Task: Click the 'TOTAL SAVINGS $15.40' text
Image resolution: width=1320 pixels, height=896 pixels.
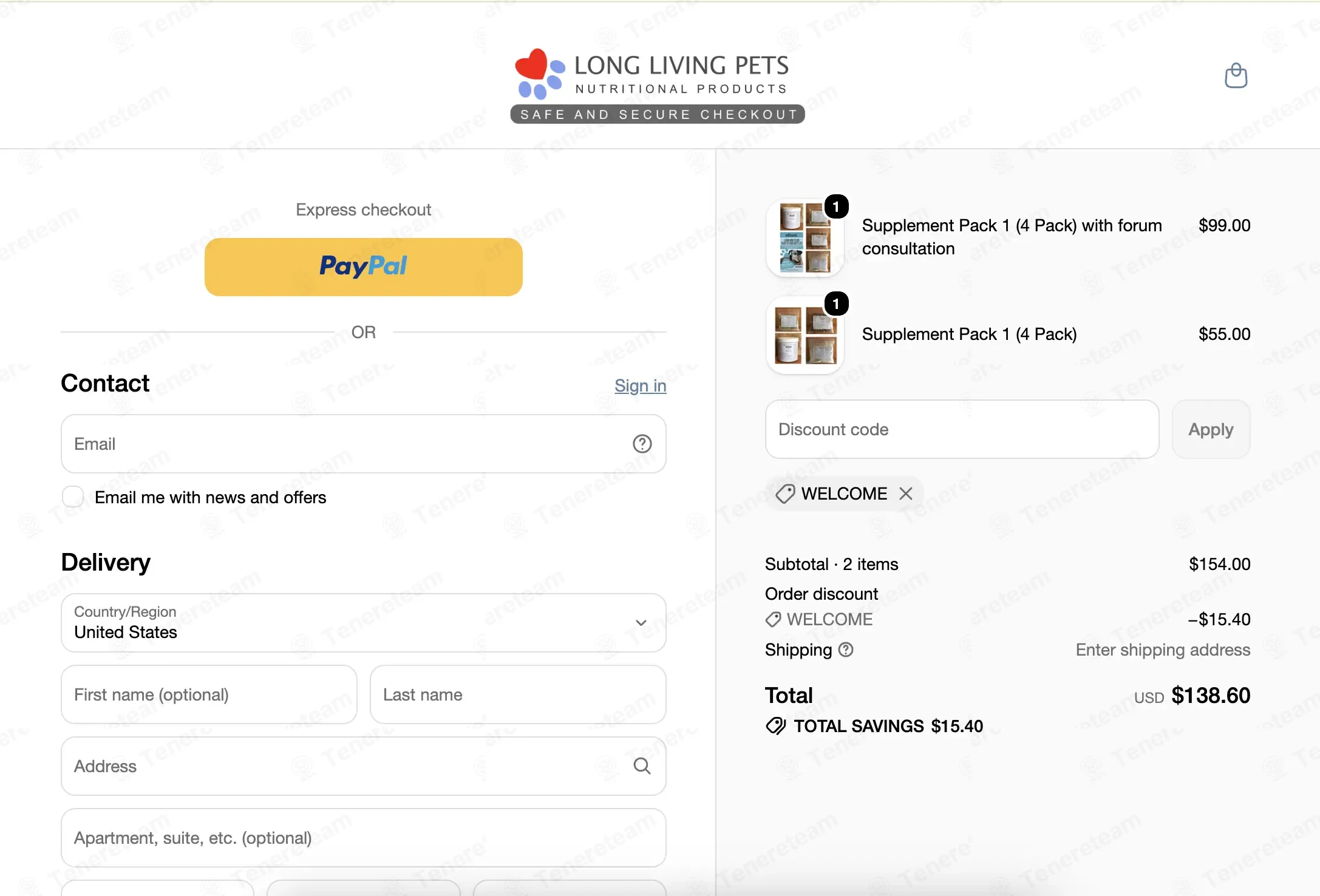Action: pyautogui.click(x=888, y=726)
